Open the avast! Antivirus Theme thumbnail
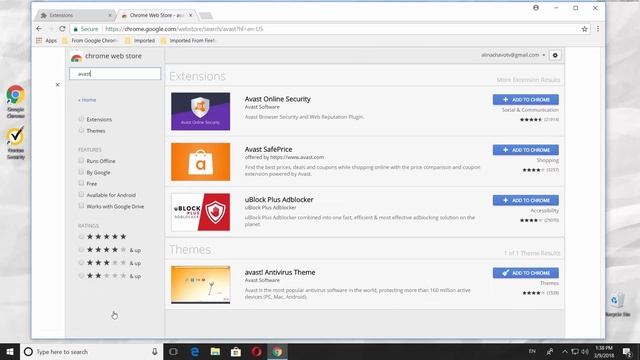 tap(200, 284)
